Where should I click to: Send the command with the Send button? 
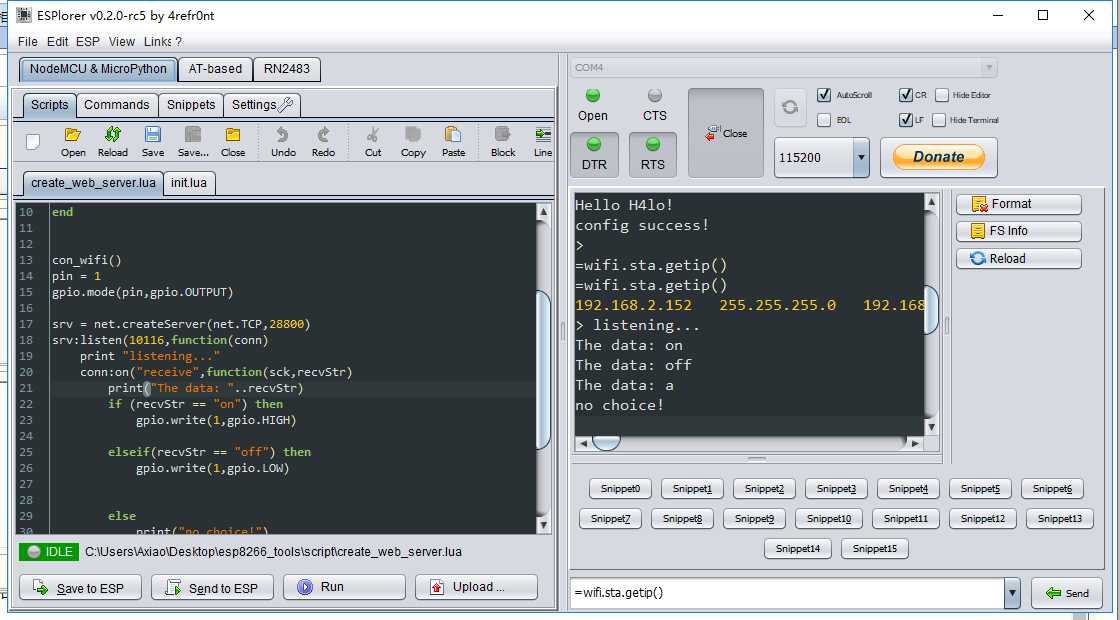click(x=1066, y=593)
